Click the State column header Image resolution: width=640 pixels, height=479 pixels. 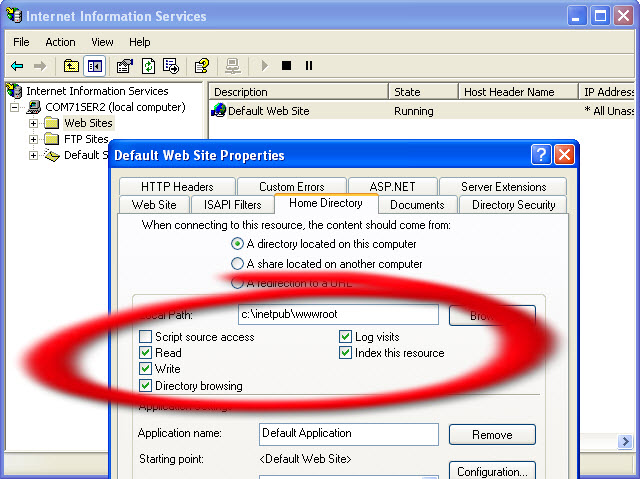point(424,92)
